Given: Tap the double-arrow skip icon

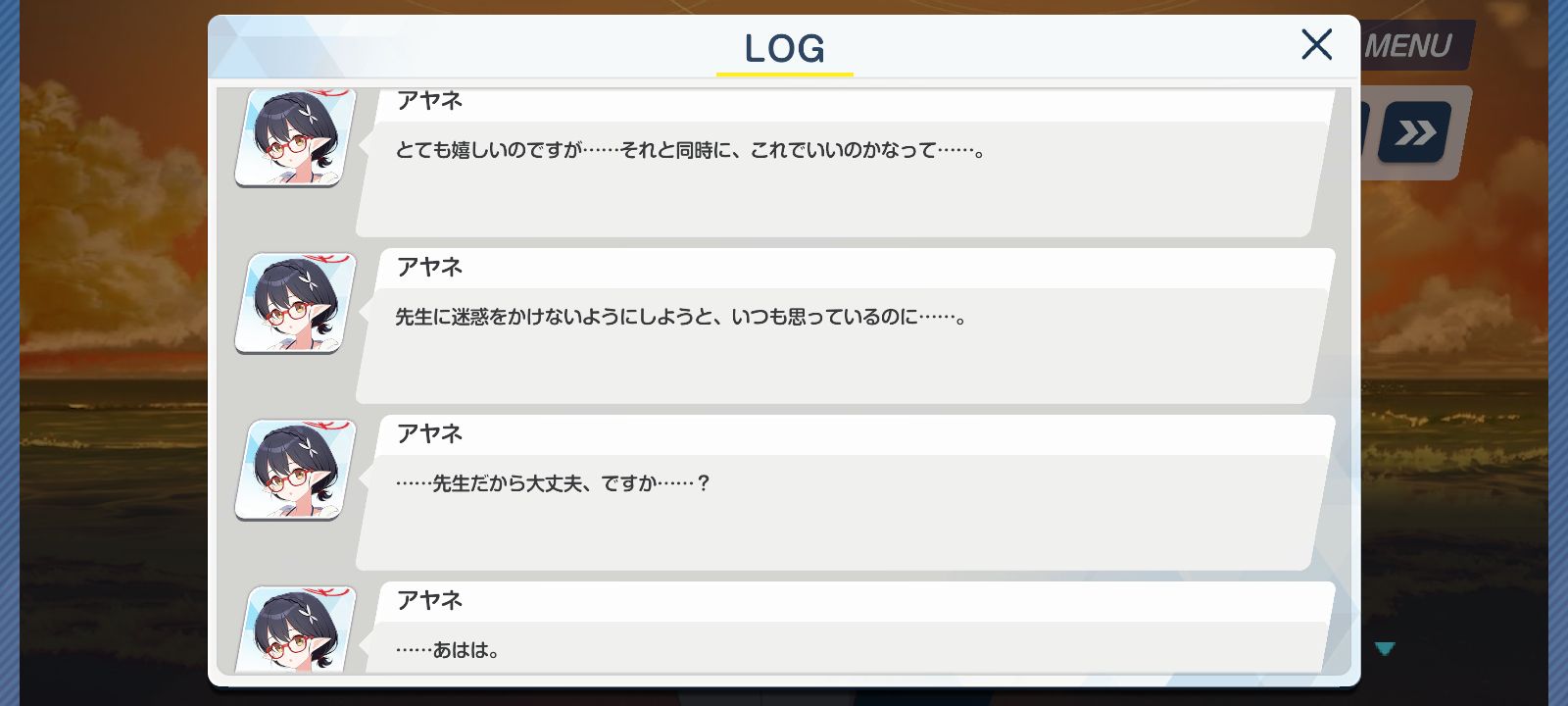Looking at the screenshot, I should pyautogui.click(x=1415, y=132).
